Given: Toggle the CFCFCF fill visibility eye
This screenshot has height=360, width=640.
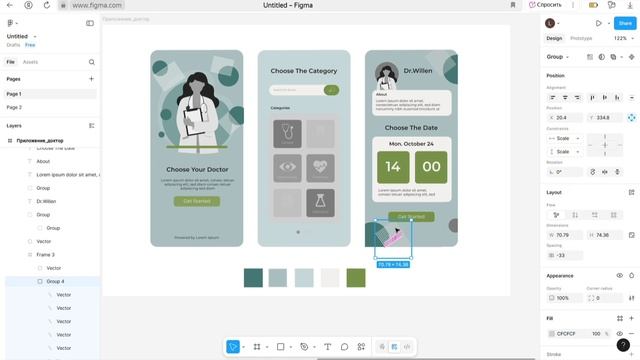Looking at the screenshot, I should [620, 333].
